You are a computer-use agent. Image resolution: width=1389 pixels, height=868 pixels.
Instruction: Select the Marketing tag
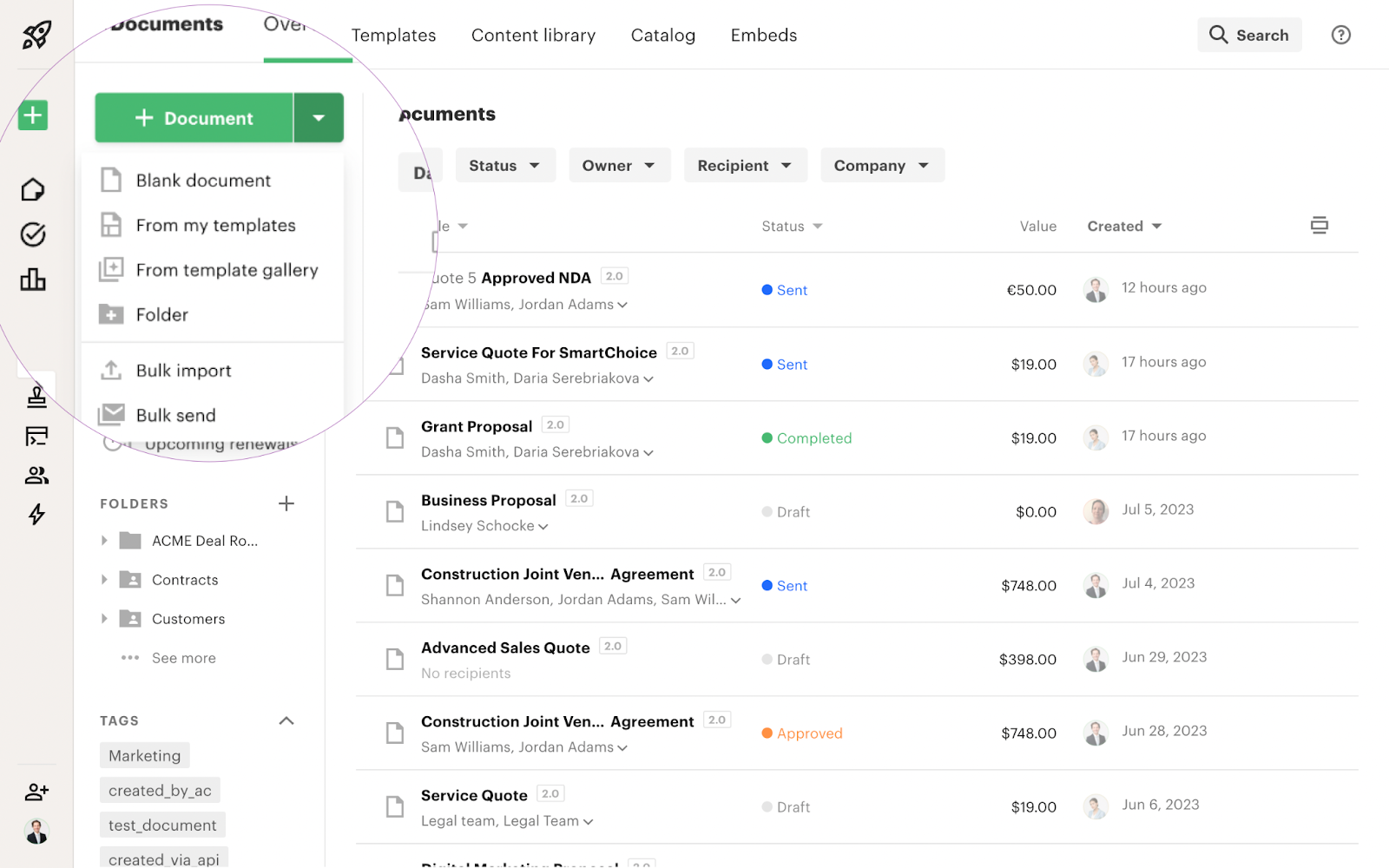point(145,755)
